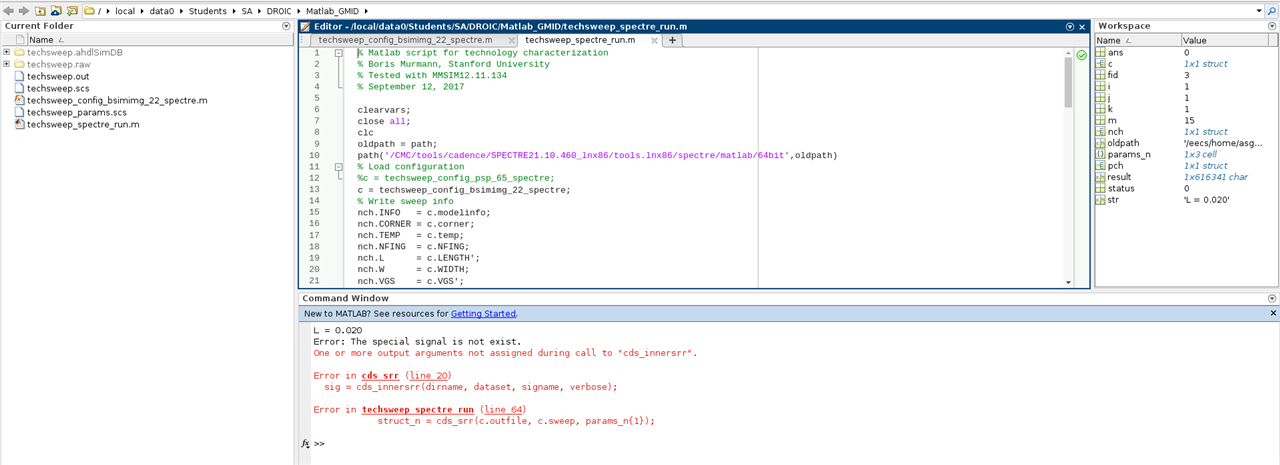This screenshot has width=1280, height=465.
Task: Click the Back navigation arrow
Action: click(8, 10)
